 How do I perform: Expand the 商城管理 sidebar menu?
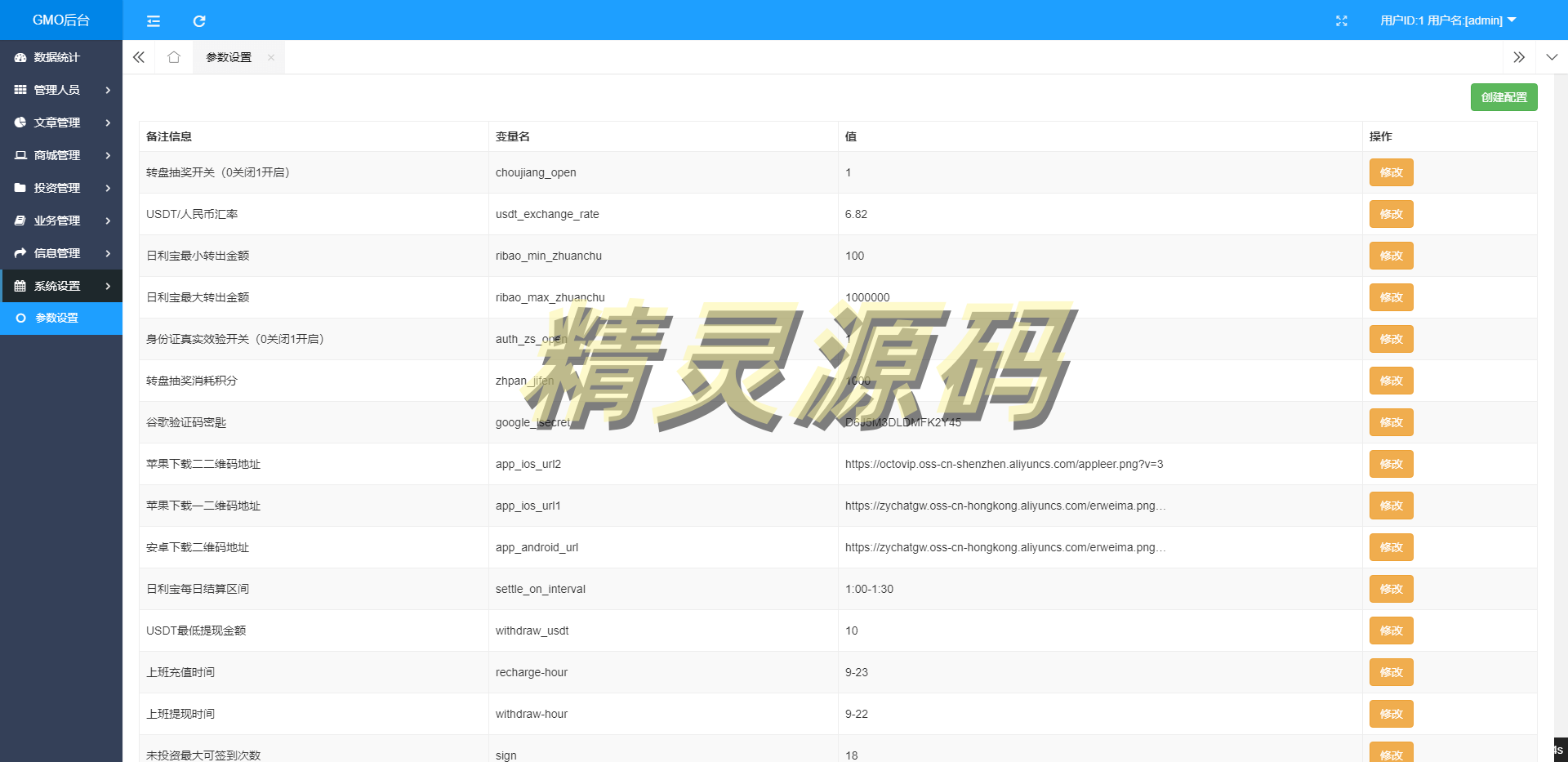tap(61, 155)
